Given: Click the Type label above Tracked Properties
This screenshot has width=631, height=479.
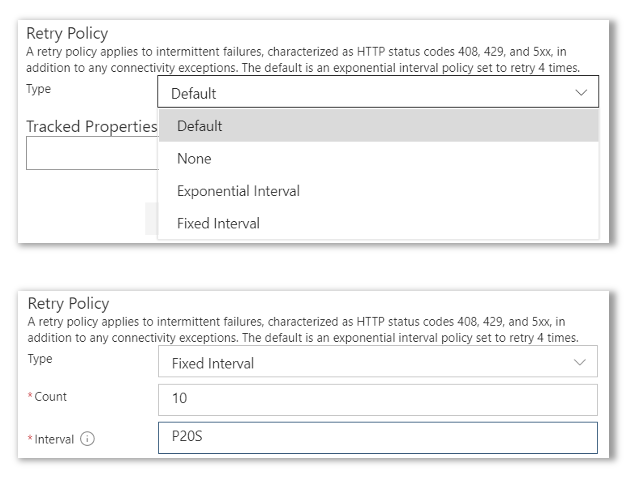Looking at the screenshot, I should coord(39,89).
